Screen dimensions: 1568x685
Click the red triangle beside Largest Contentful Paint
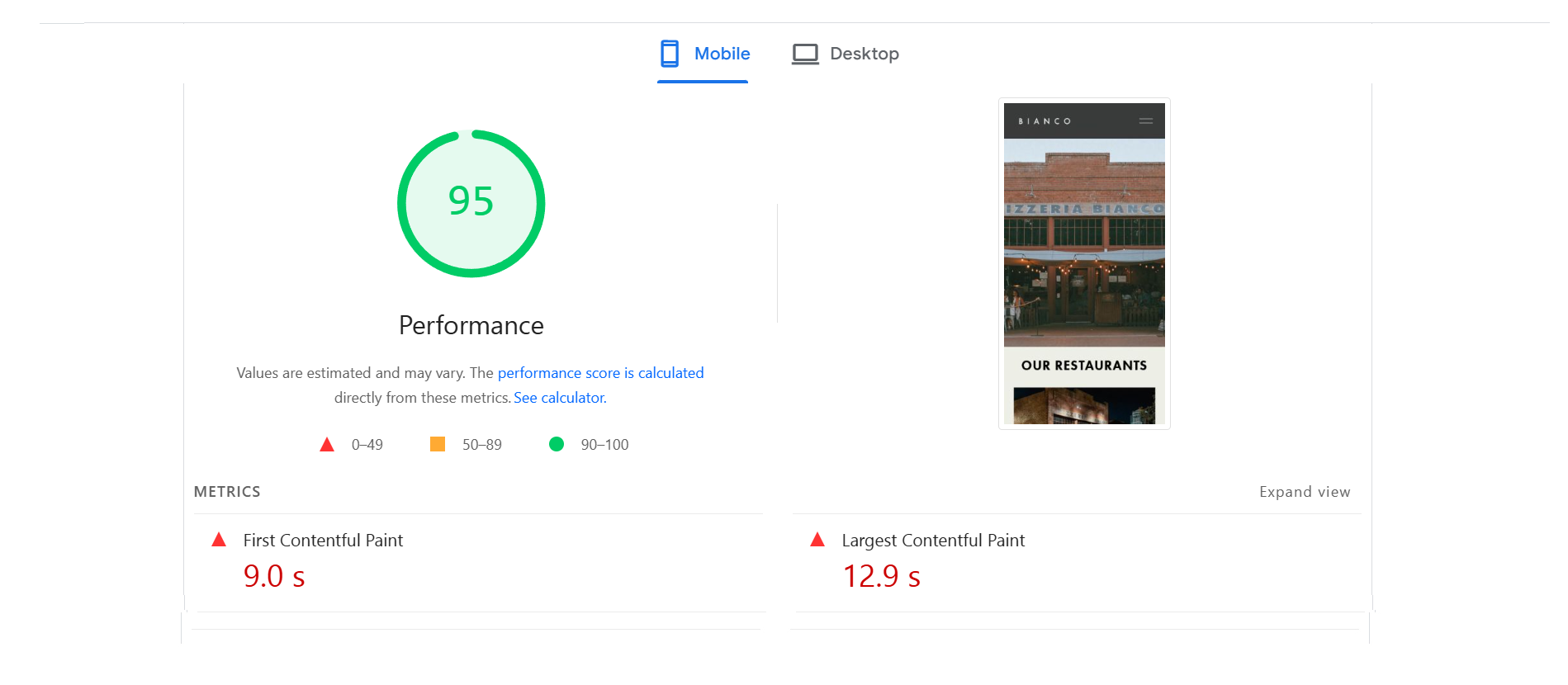[x=817, y=540]
